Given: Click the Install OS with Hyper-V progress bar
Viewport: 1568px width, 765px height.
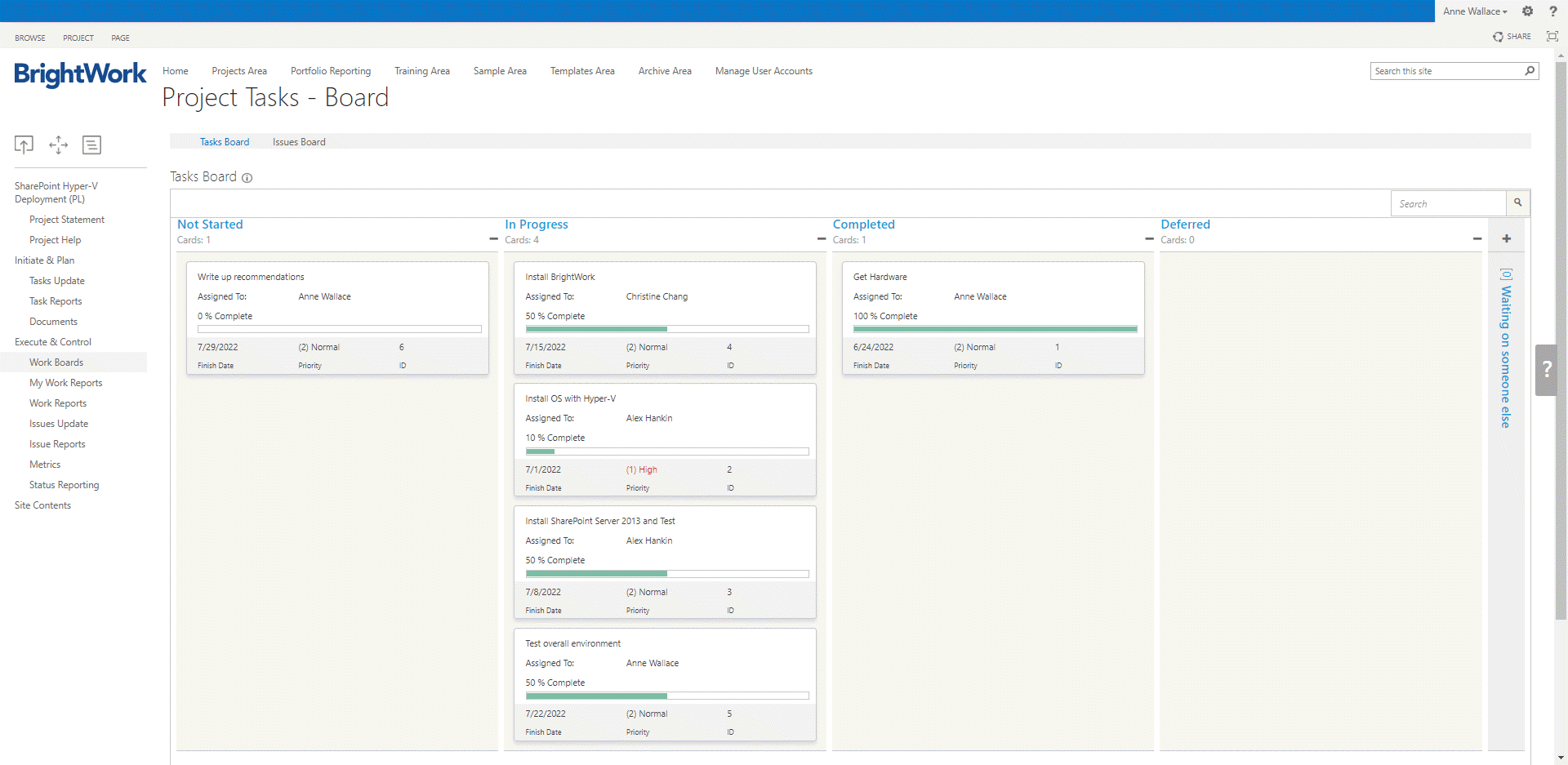Looking at the screenshot, I should coord(666,451).
